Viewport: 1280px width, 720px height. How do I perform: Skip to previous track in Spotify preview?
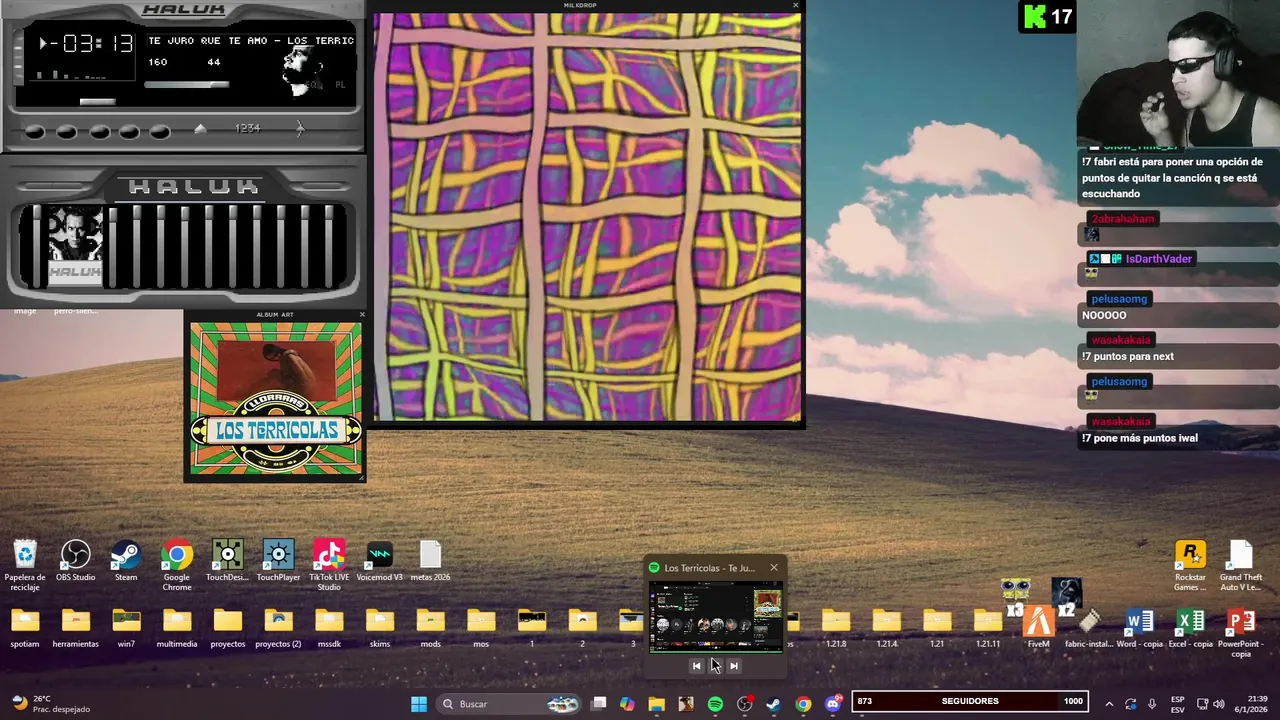pyautogui.click(x=697, y=666)
